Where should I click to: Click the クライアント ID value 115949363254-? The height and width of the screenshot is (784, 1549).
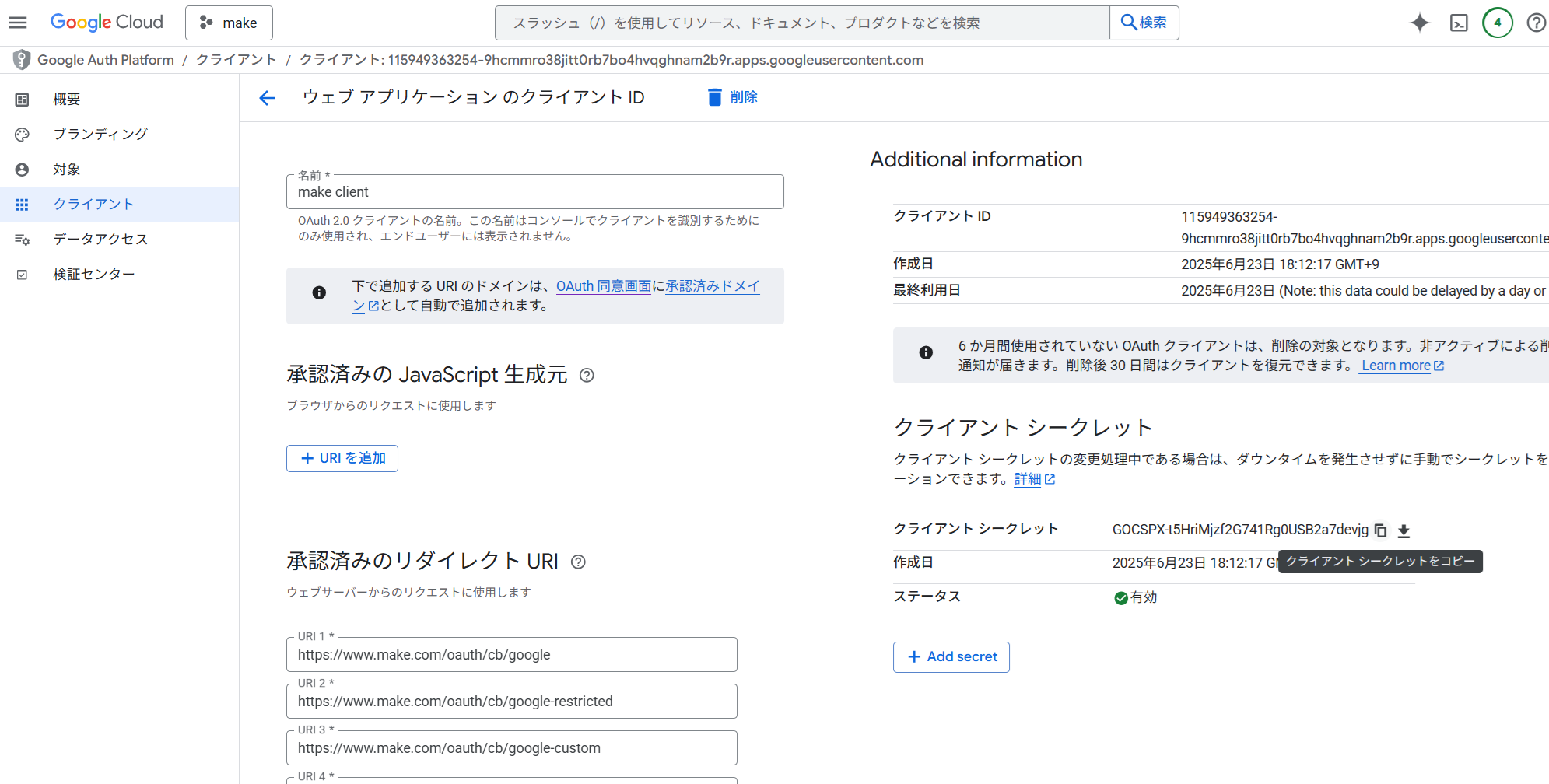tap(1229, 217)
